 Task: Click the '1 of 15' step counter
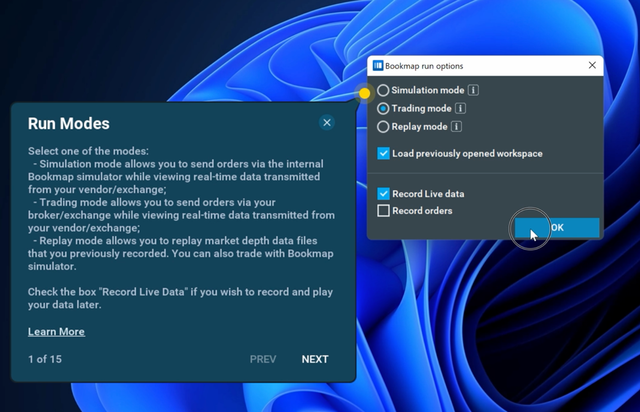pos(45,359)
